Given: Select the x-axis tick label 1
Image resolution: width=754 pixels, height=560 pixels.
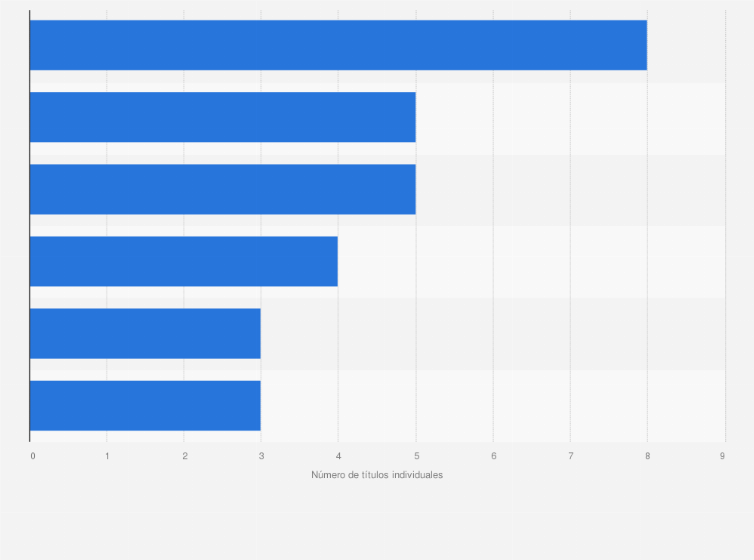Looking at the screenshot, I should (107, 456).
